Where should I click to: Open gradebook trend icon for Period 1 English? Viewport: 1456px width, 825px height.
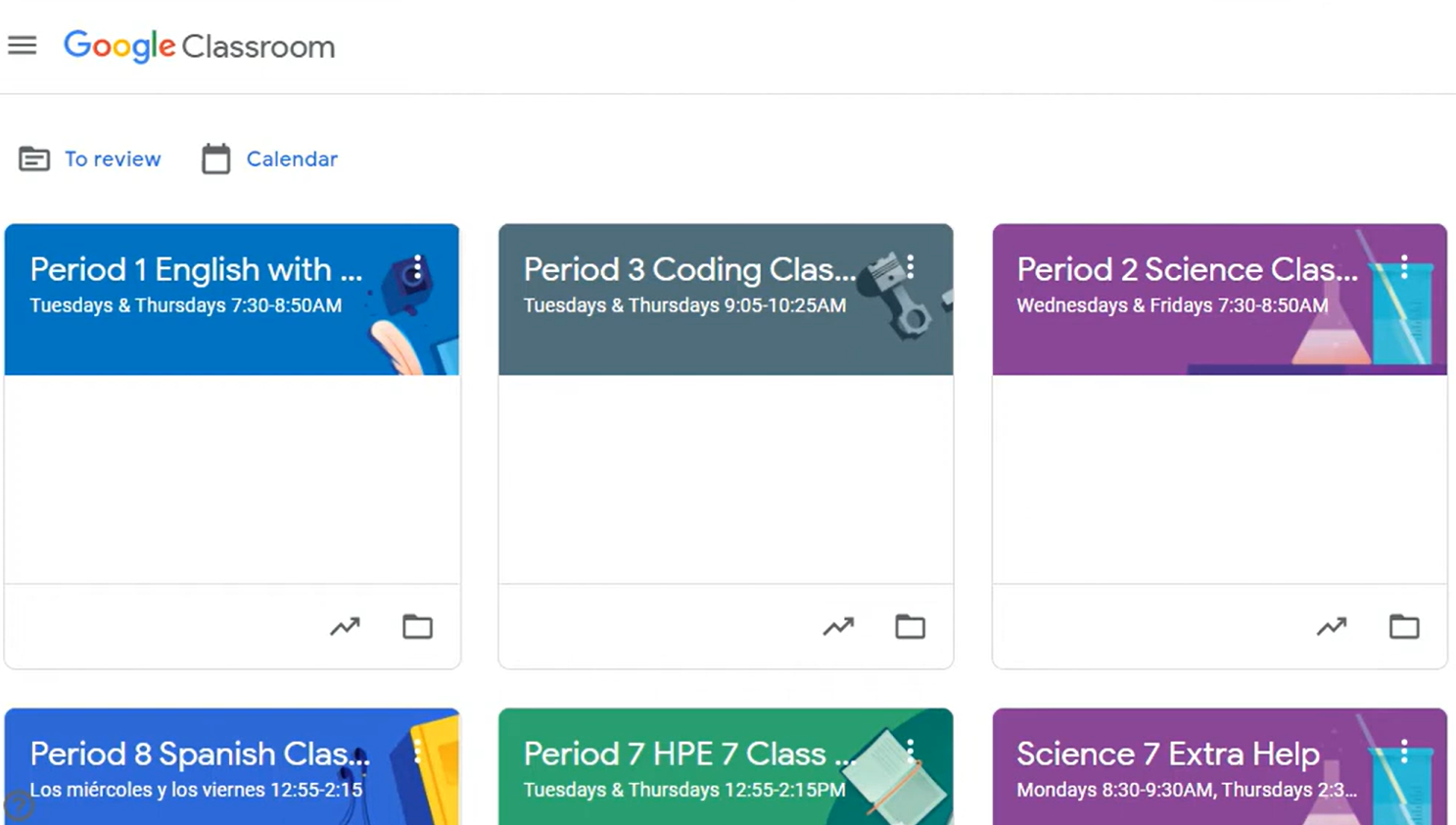click(x=345, y=626)
